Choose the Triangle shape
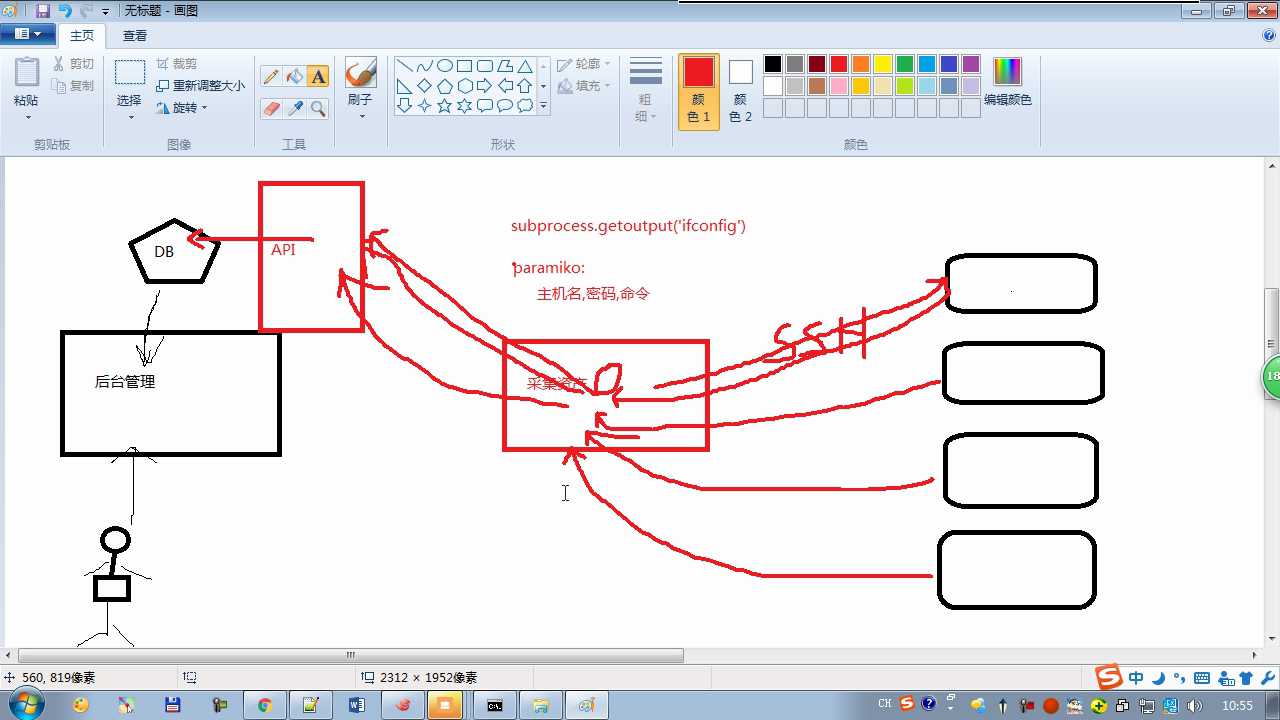This screenshot has height=720, width=1280. coord(525,66)
